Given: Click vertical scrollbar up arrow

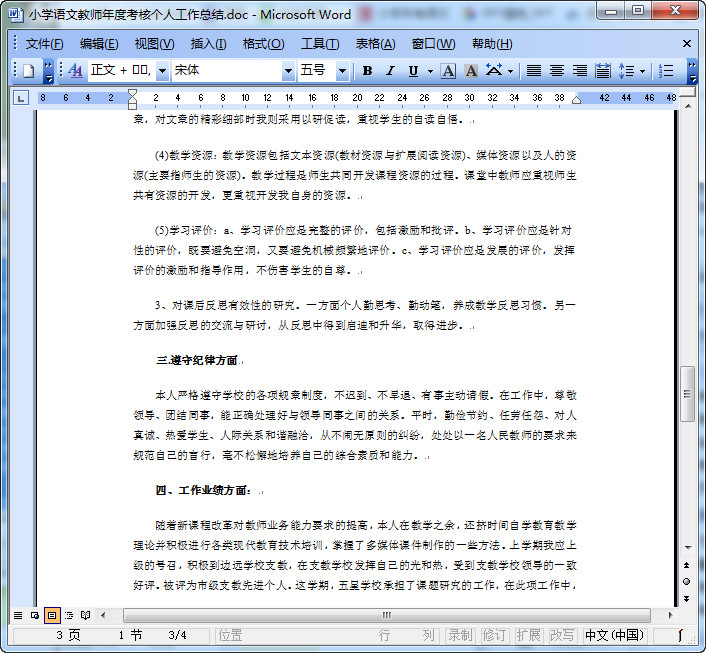Looking at the screenshot, I should pyautogui.click(x=688, y=106).
